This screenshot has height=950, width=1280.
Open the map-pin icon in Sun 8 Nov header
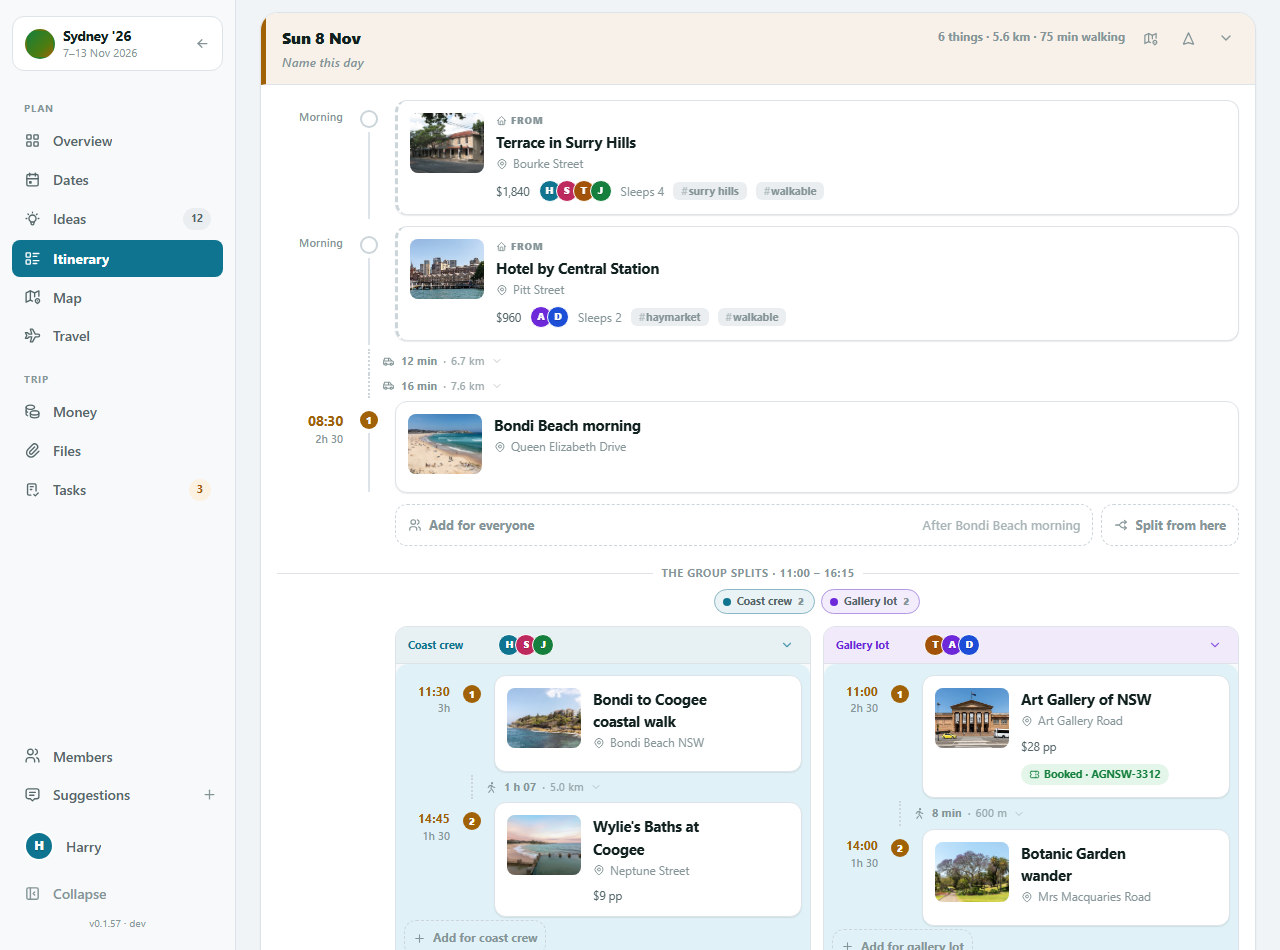1151,39
